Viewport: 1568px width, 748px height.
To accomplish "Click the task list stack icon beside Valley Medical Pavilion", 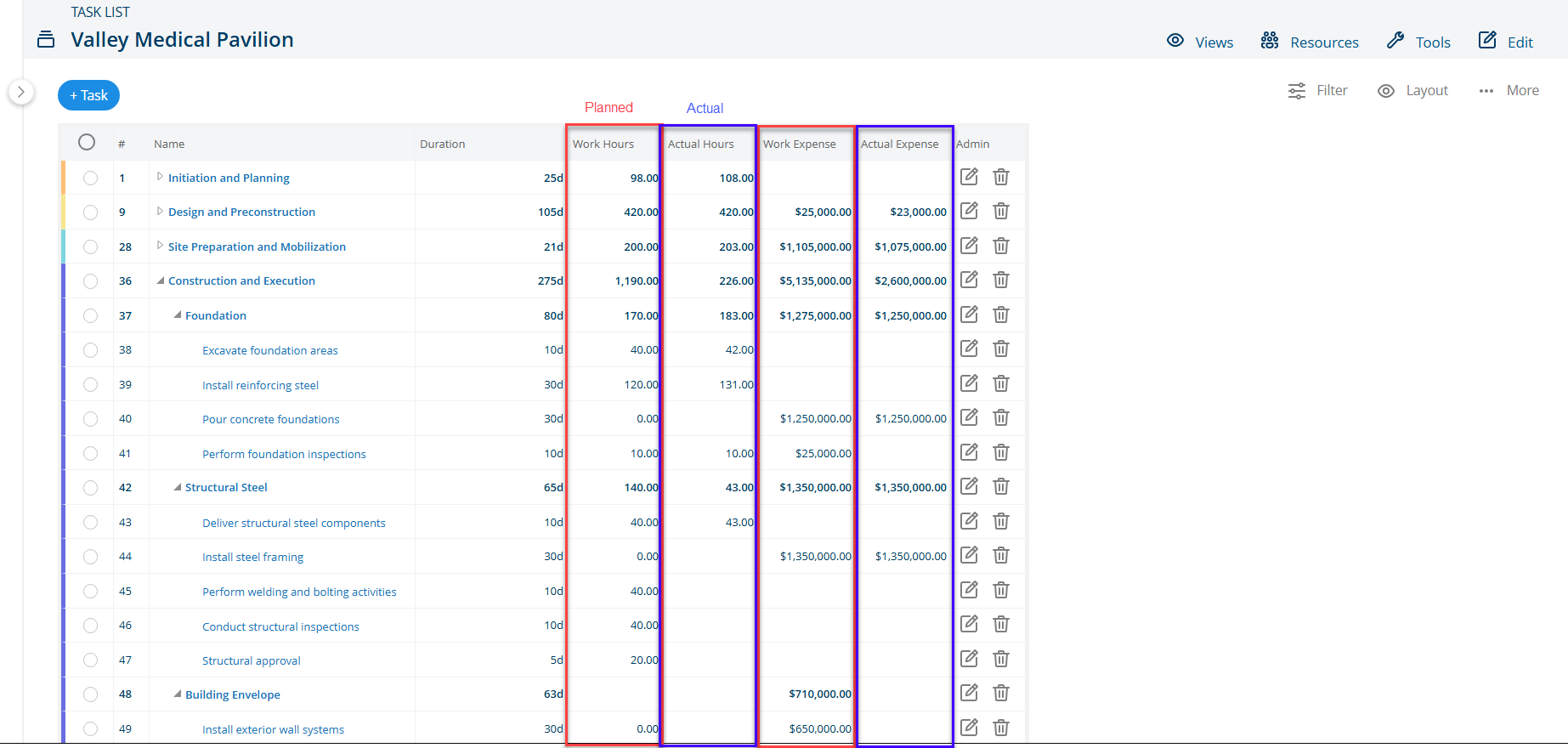I will point(46,39).
